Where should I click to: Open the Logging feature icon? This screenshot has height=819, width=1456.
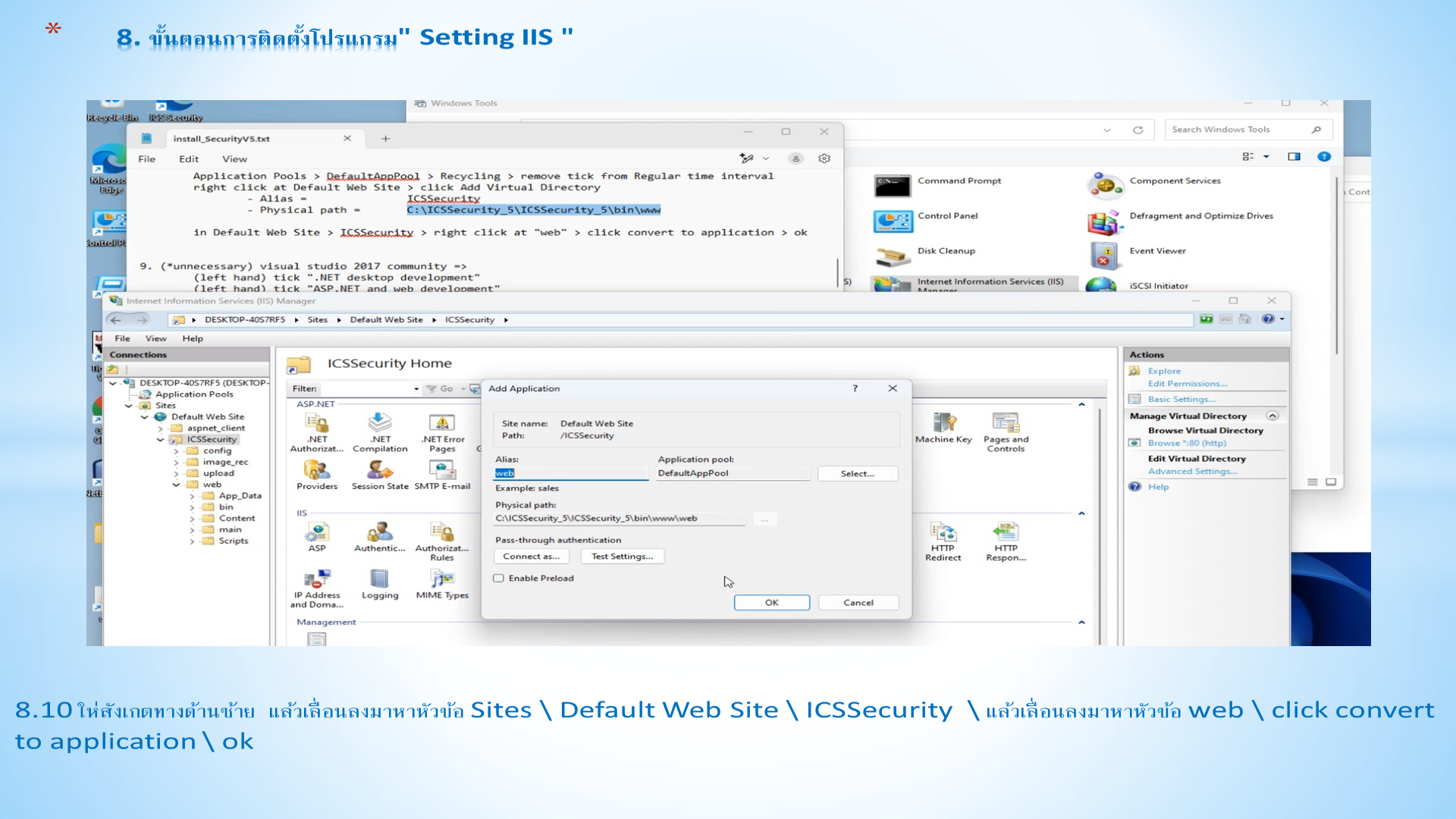(380, 585)
